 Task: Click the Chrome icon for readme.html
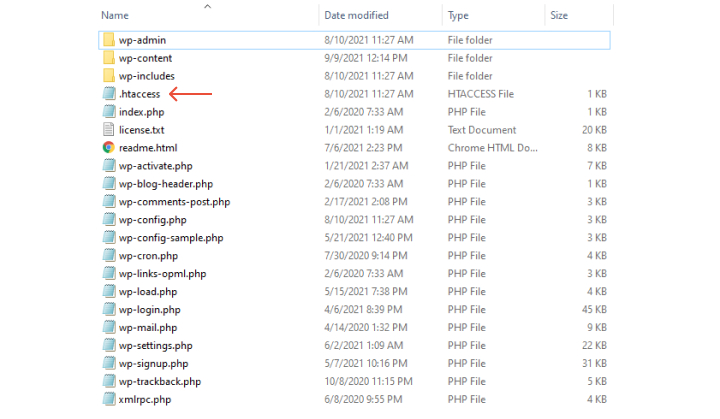click(109, 147)
